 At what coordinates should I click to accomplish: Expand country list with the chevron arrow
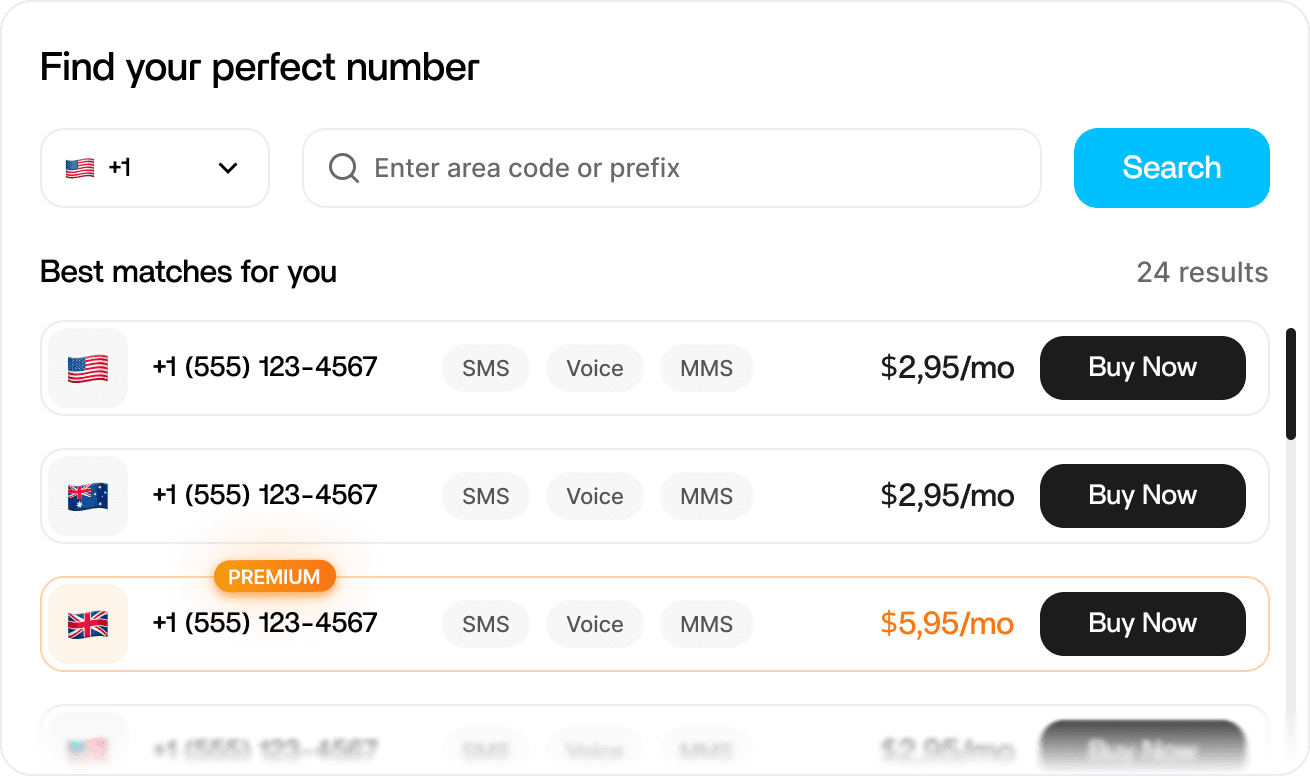pos(228,168)
